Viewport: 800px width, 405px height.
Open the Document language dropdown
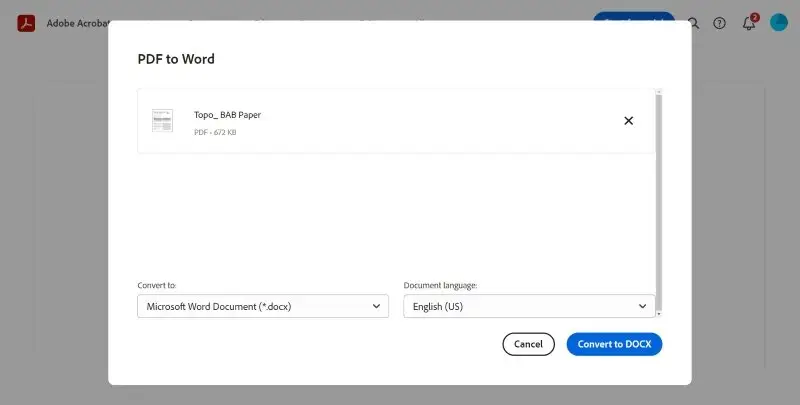point(529,306)
